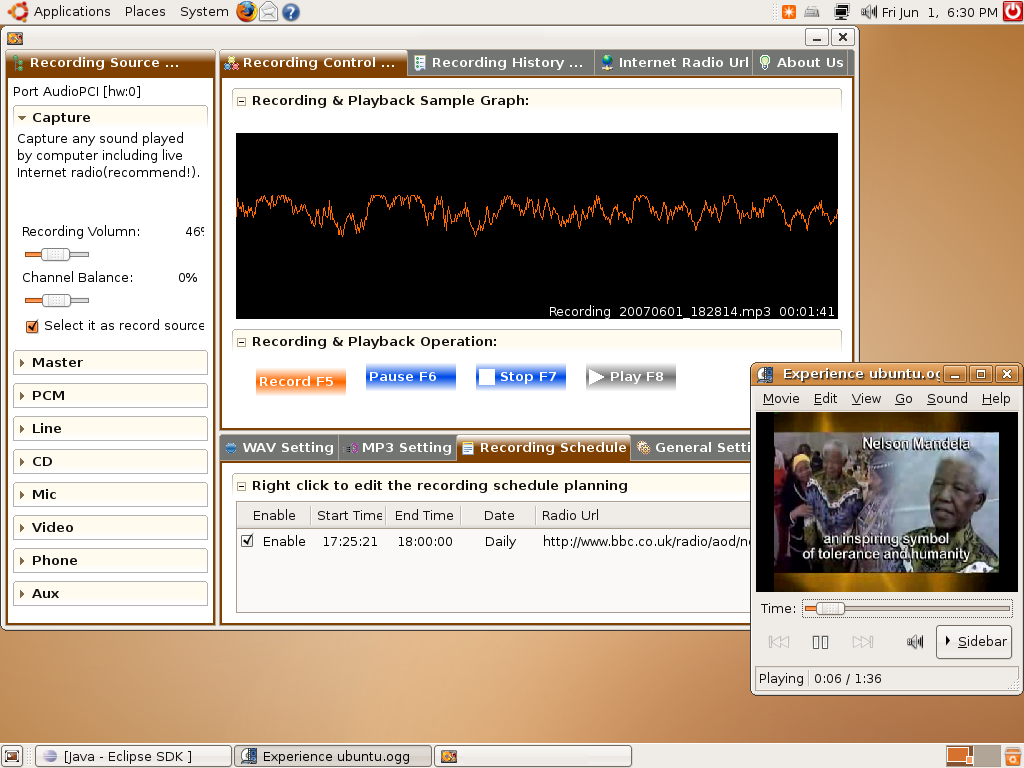Click Experience ubuntu.ogg taskbar button

[333, 756]
